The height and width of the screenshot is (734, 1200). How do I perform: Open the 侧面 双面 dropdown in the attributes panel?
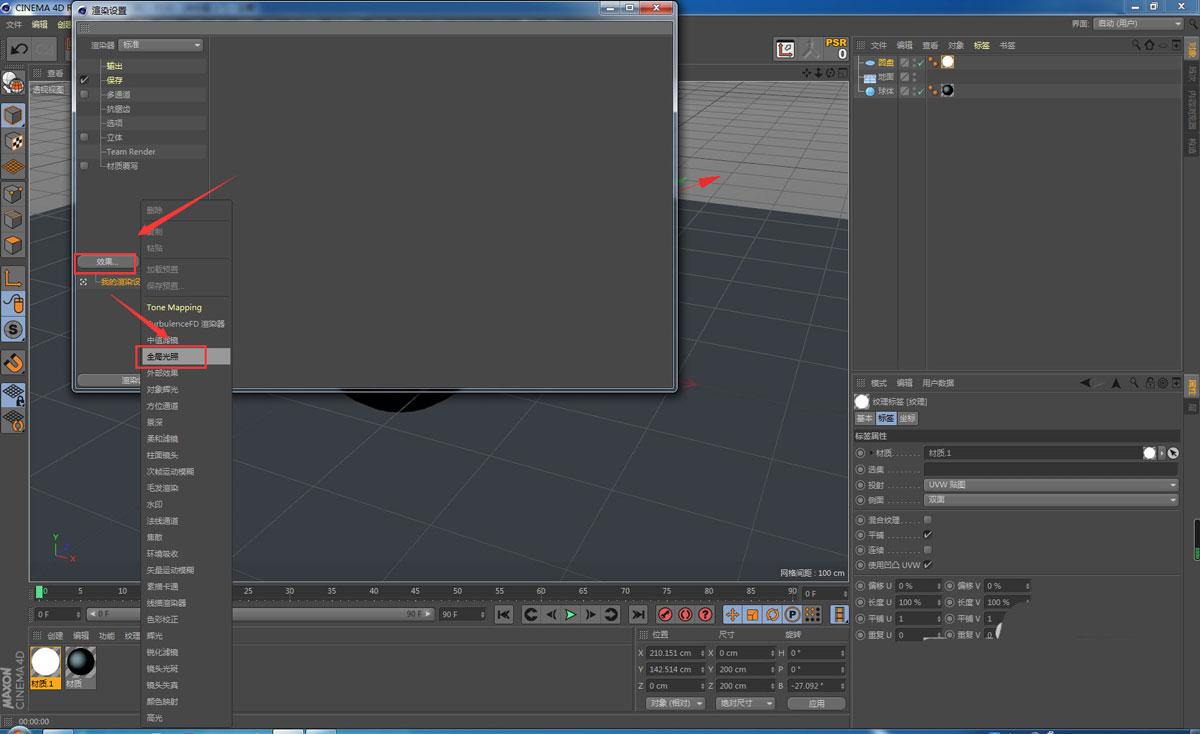(1050, 500)
